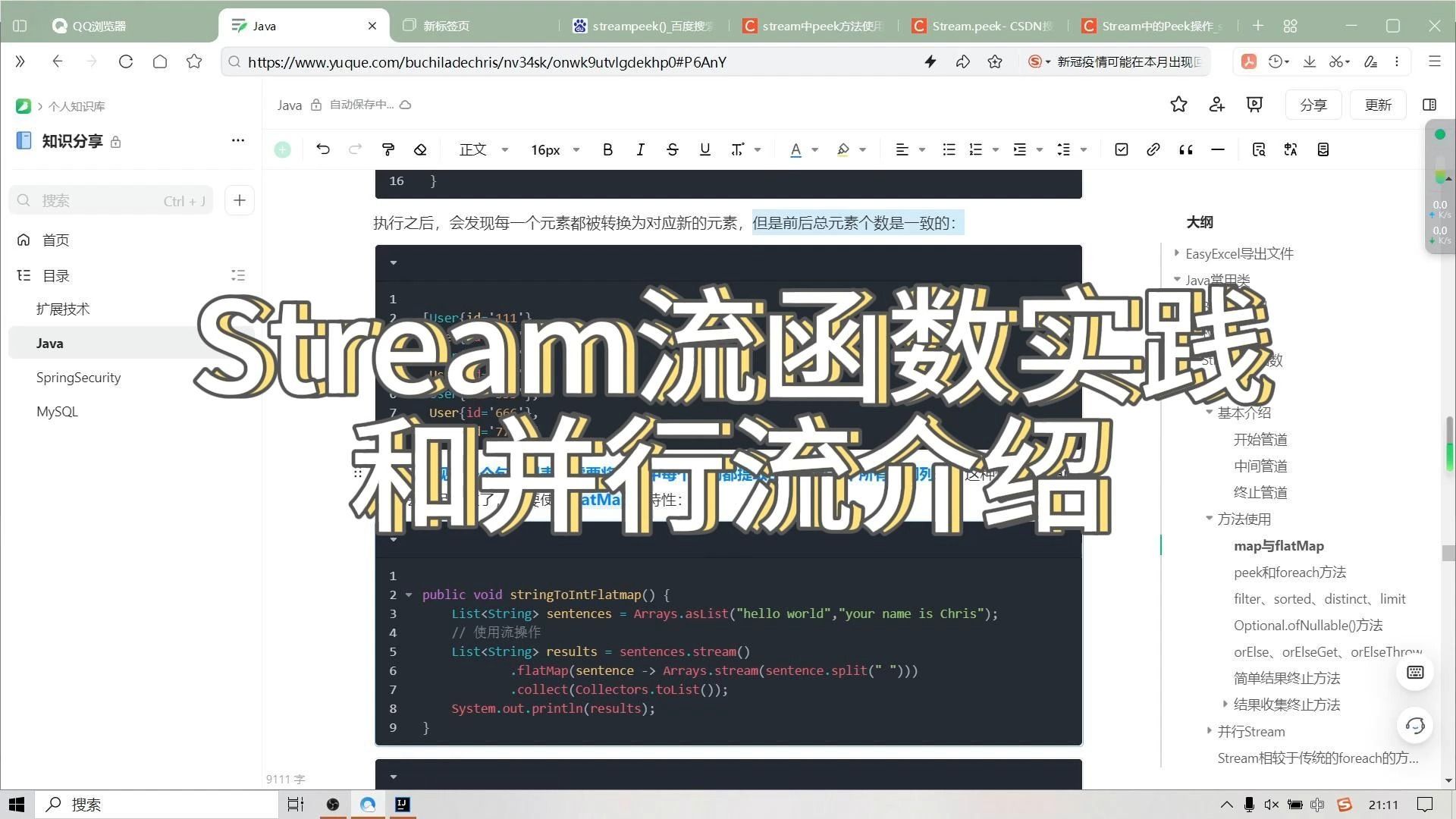Image resolution: width=1456 pixels, height=819 pixels.
Task: Click the undo arrow icon
Action: pos(323,149)
